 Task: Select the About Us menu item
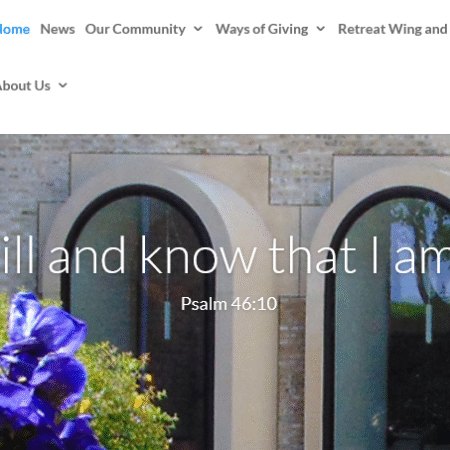point(25,86)
